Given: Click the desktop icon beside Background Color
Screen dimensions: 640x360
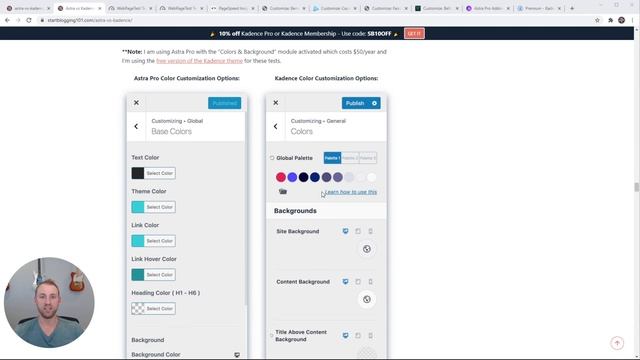Looking at the screenshot, I should [237, 355].
